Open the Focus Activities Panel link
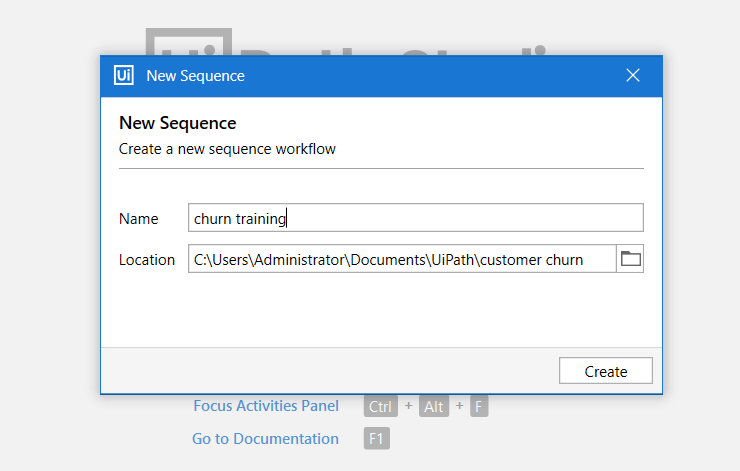The width and height of the screenshot is (740, 471). (266, 406)
